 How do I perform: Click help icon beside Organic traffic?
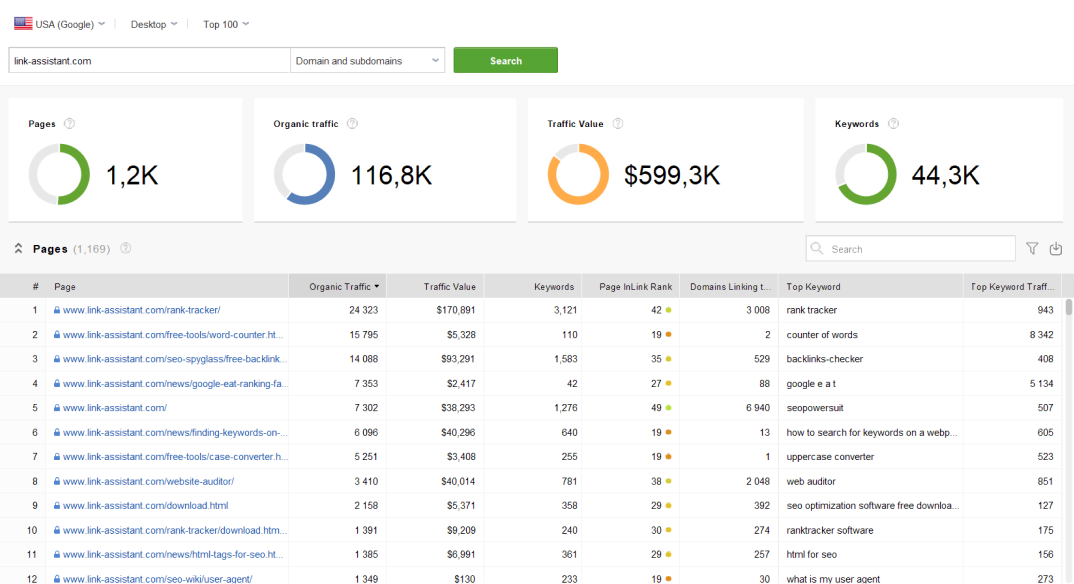click(352, 124)
